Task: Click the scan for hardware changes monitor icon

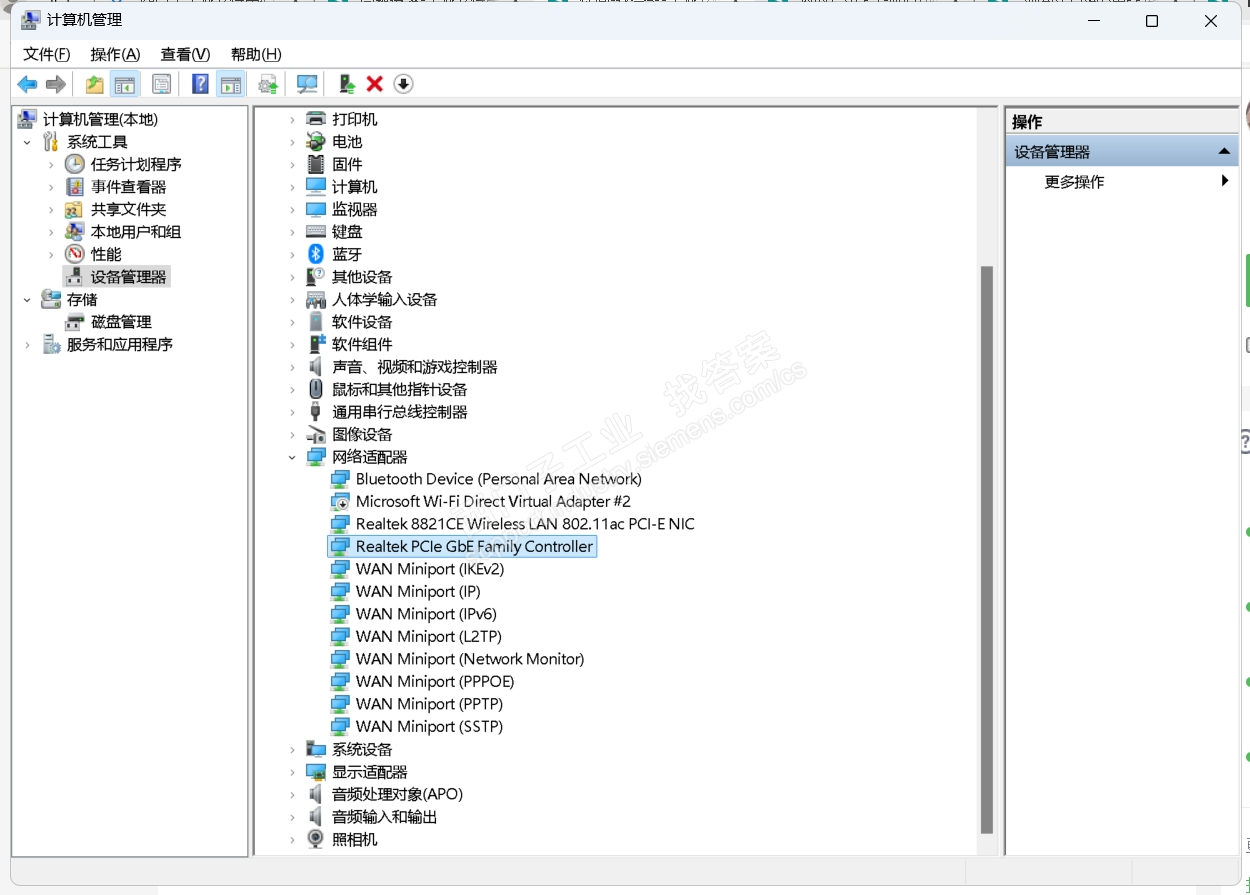Action: coord(307,84)
